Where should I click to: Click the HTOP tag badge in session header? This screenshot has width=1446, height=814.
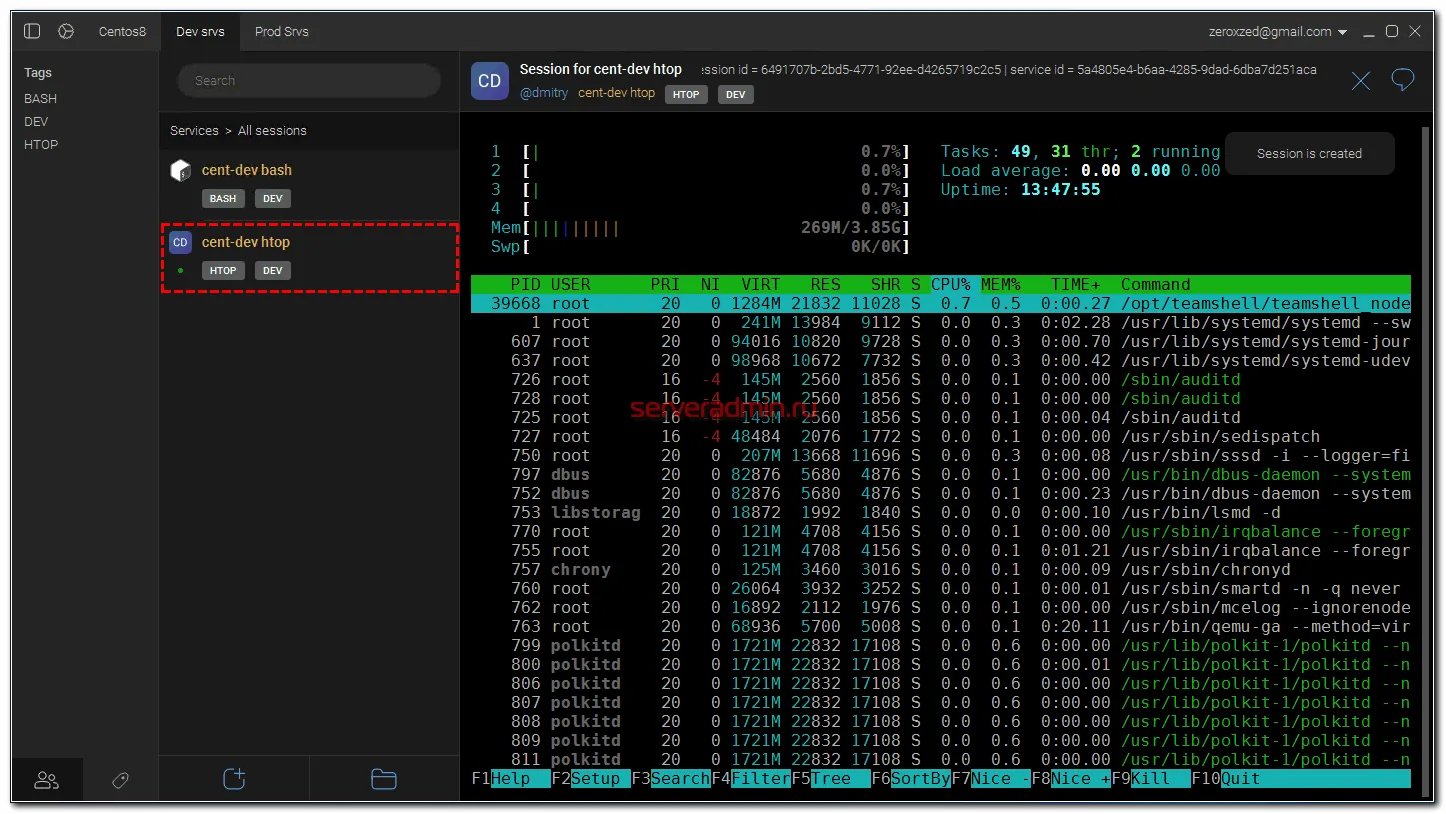point(686,94)
